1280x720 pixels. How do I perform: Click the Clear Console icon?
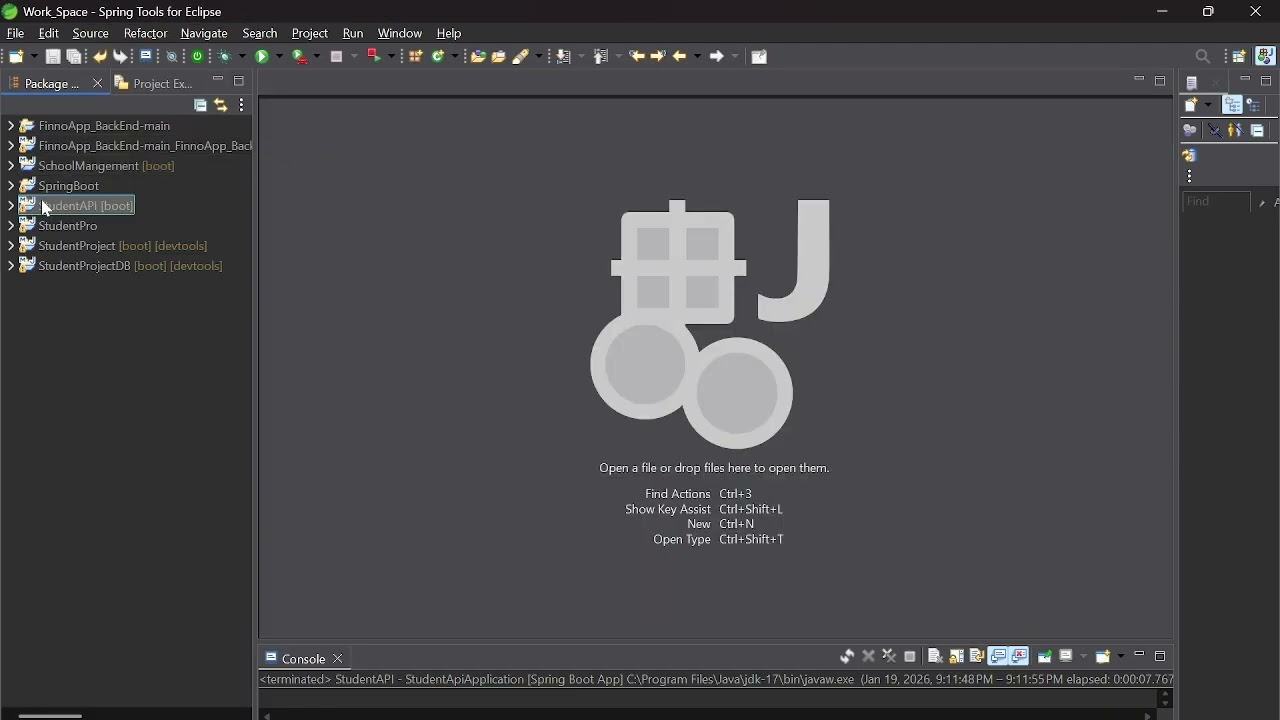point(935,656)
